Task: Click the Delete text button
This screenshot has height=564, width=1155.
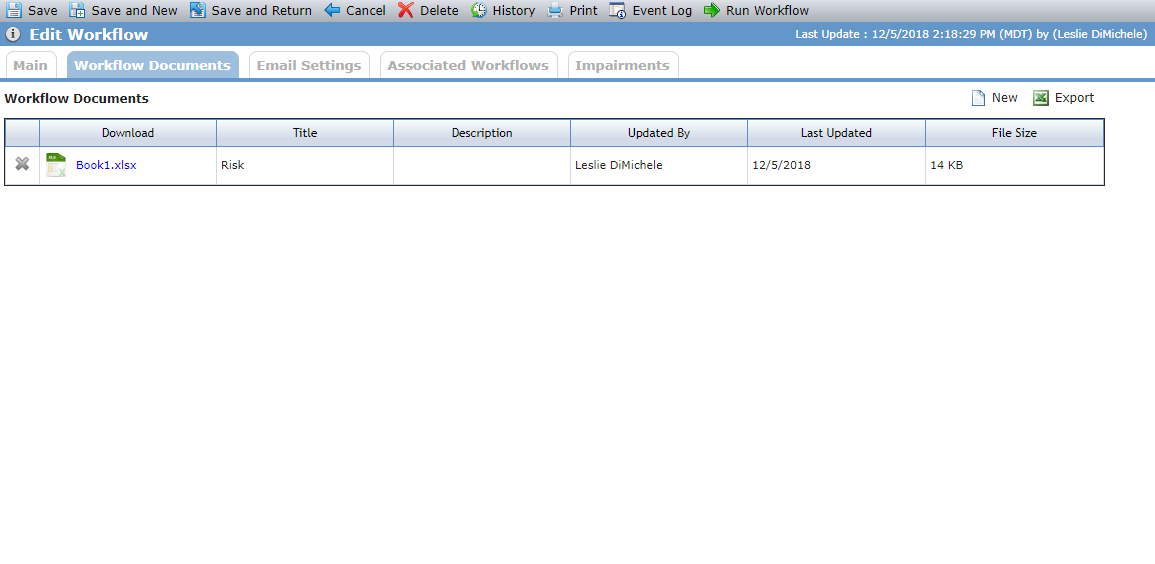Action: point(440,10)
